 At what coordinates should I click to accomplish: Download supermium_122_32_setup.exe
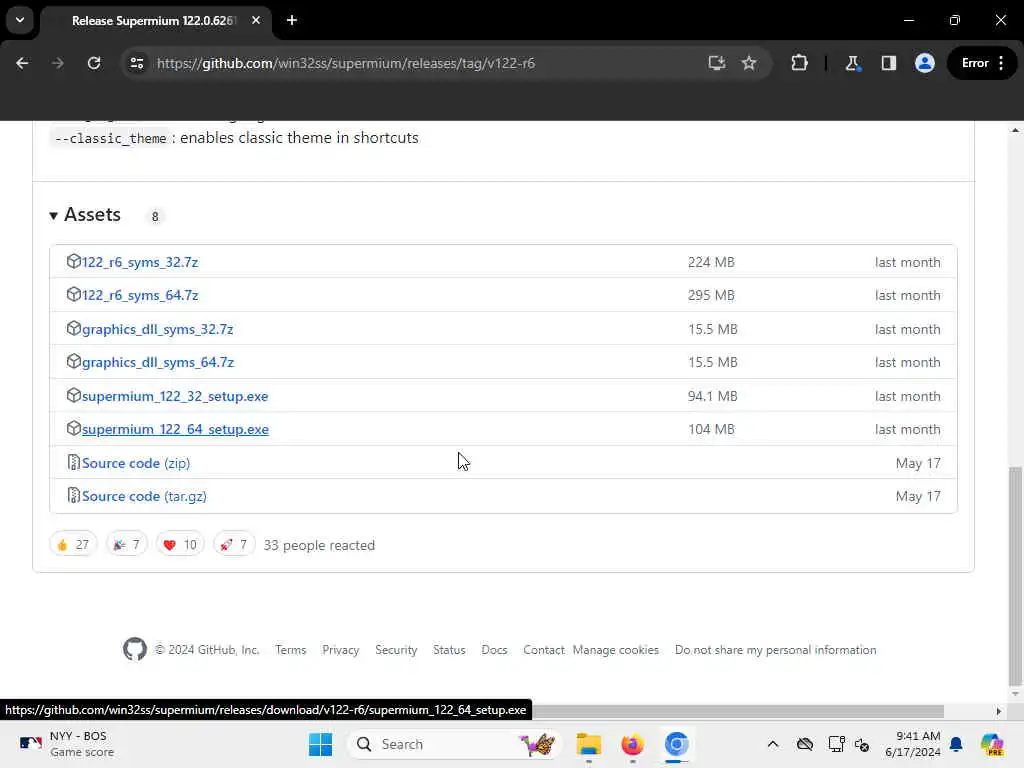pos(175,396)
